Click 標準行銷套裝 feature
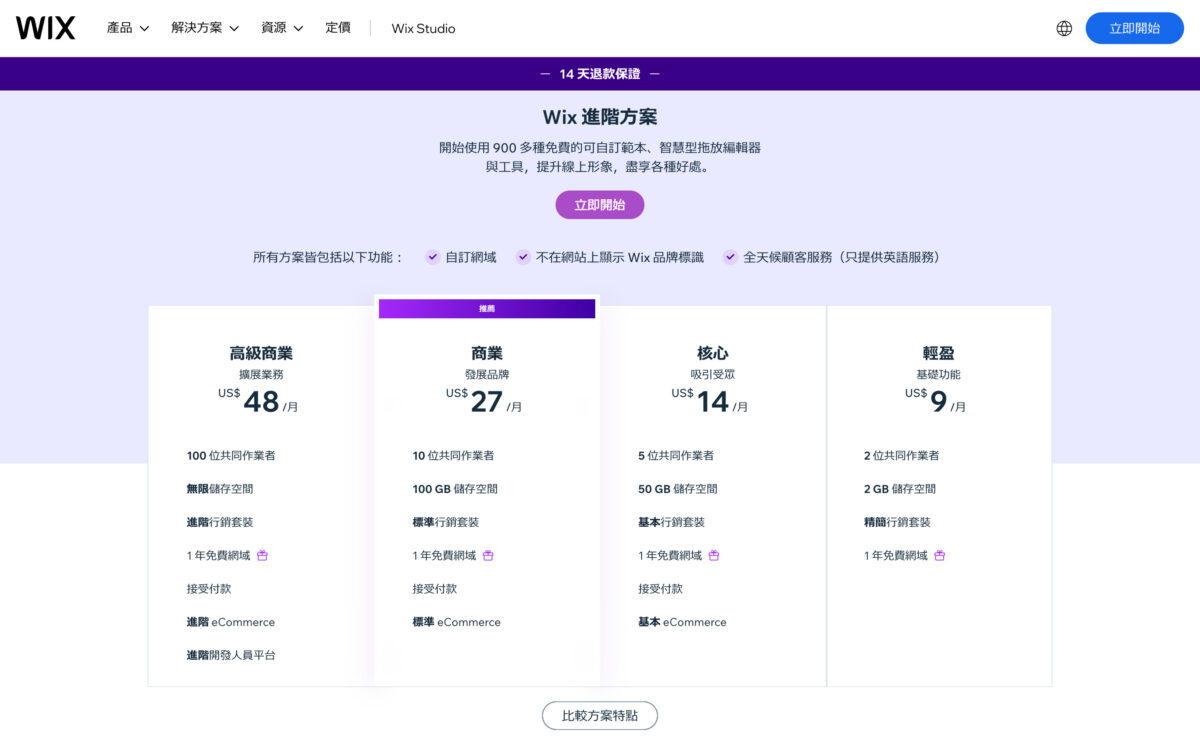1200x747 pixels. [x=446, y=522]
